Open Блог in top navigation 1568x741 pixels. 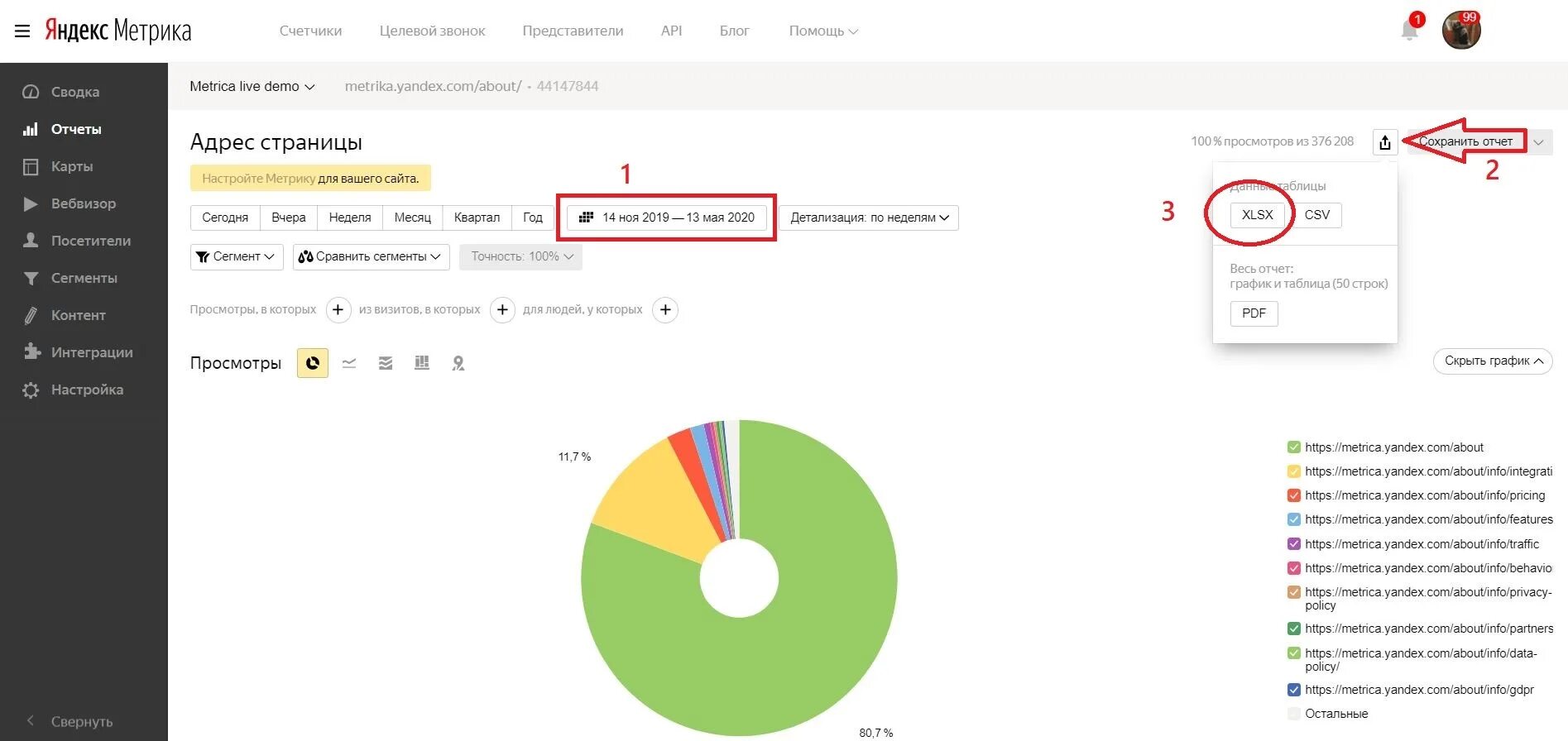point(734,31)
